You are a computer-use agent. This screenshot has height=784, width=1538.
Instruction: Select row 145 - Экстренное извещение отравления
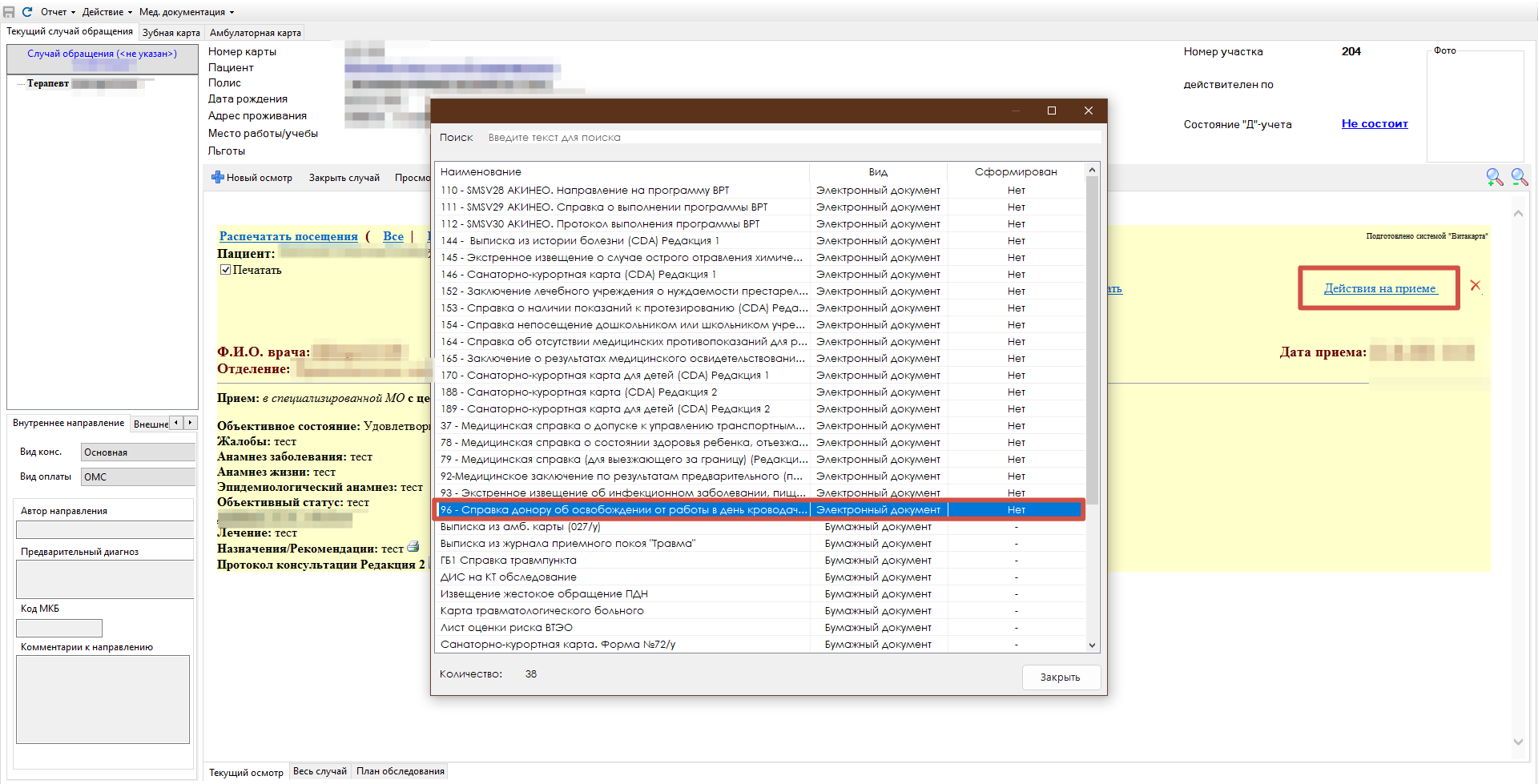[759, 257]
